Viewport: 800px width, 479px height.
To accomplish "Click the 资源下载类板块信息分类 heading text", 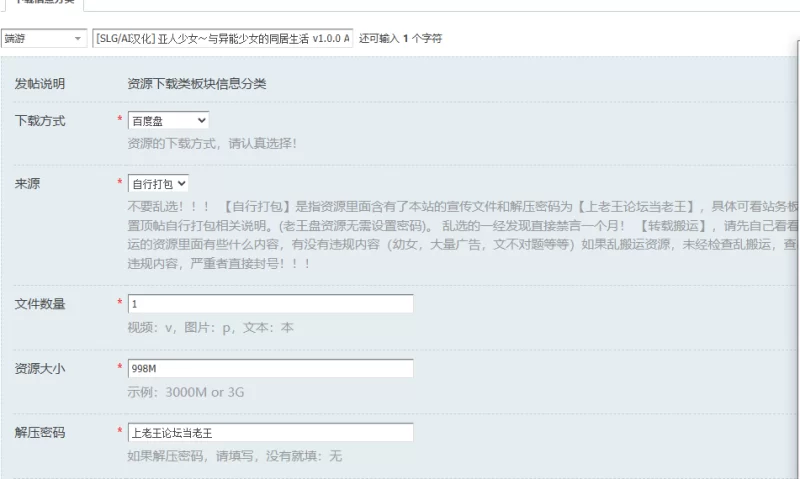I will [x=197, y=84].
